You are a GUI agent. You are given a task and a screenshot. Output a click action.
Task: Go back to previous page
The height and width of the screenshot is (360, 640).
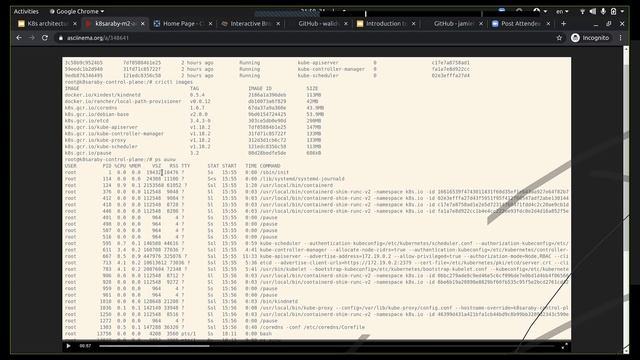19,38
